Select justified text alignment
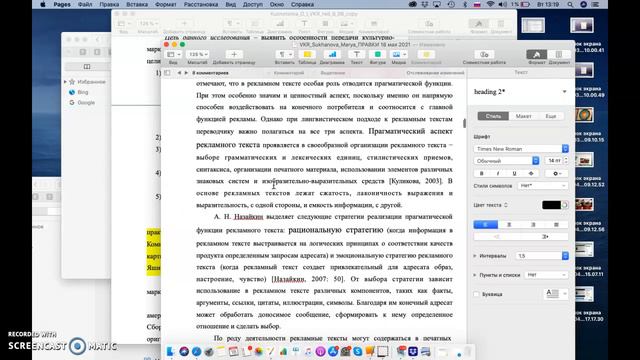Screen dimensions: 640x360 (x=556, y=224)
